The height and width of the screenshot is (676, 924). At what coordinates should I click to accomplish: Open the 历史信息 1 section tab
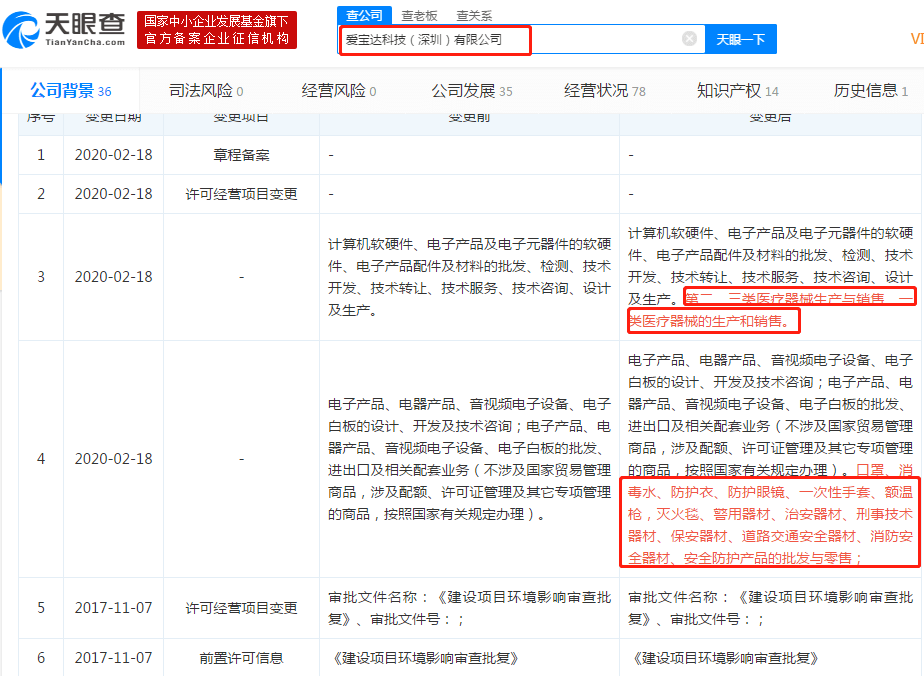[x=870, y=91]
